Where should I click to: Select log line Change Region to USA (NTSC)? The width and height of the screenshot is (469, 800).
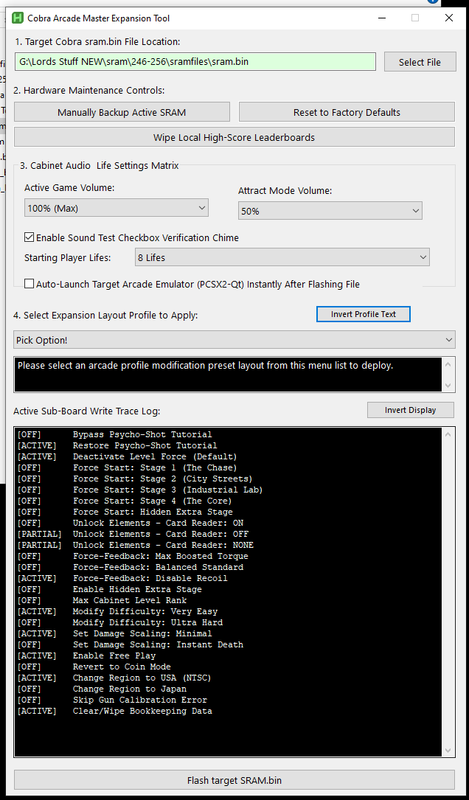[x=114, y=678]
